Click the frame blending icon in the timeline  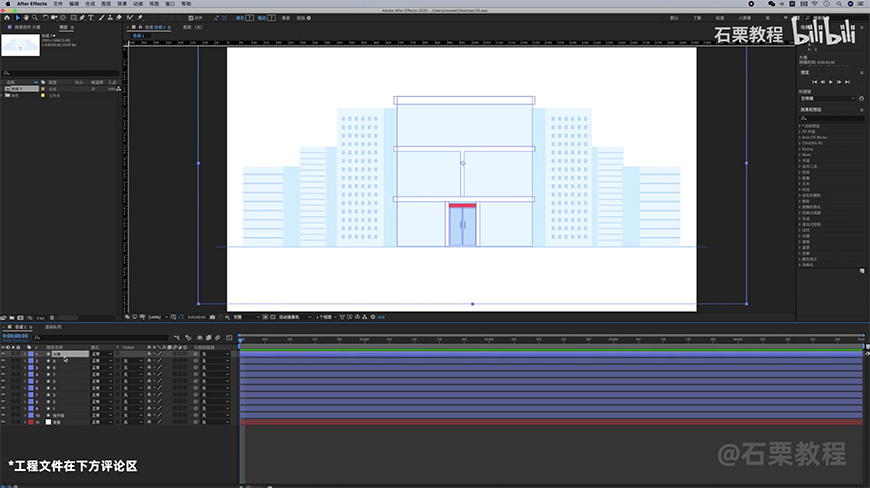(x=209, y=338)
